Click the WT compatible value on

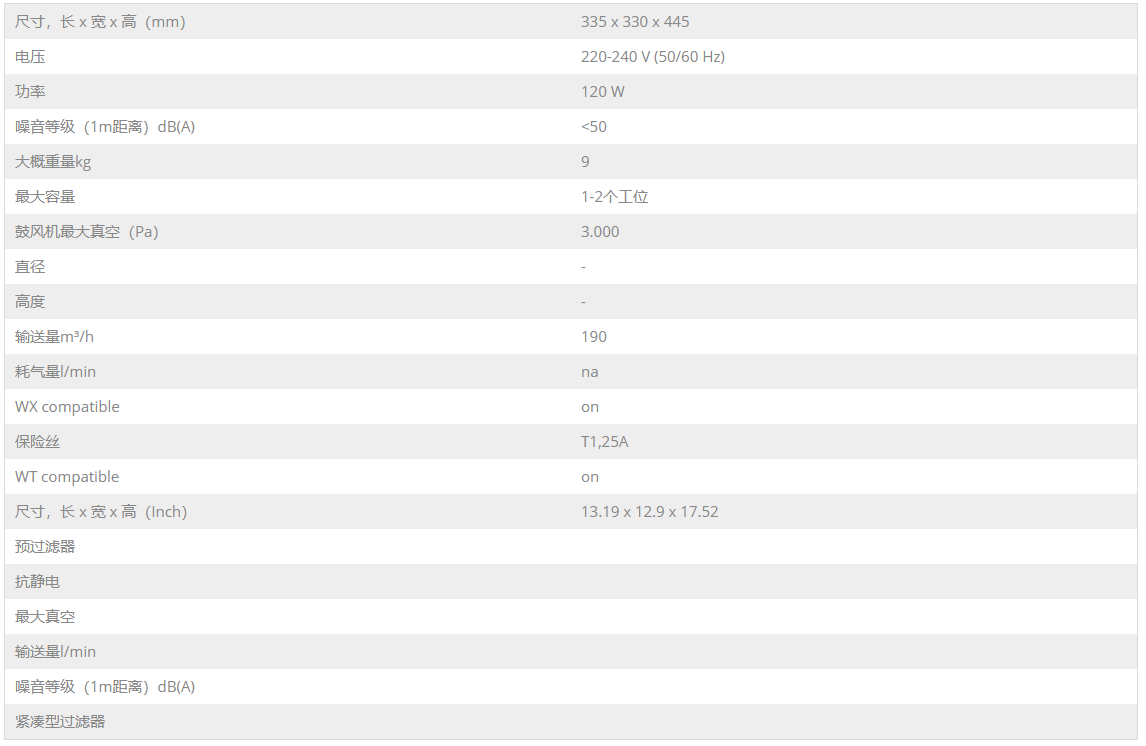589,477
